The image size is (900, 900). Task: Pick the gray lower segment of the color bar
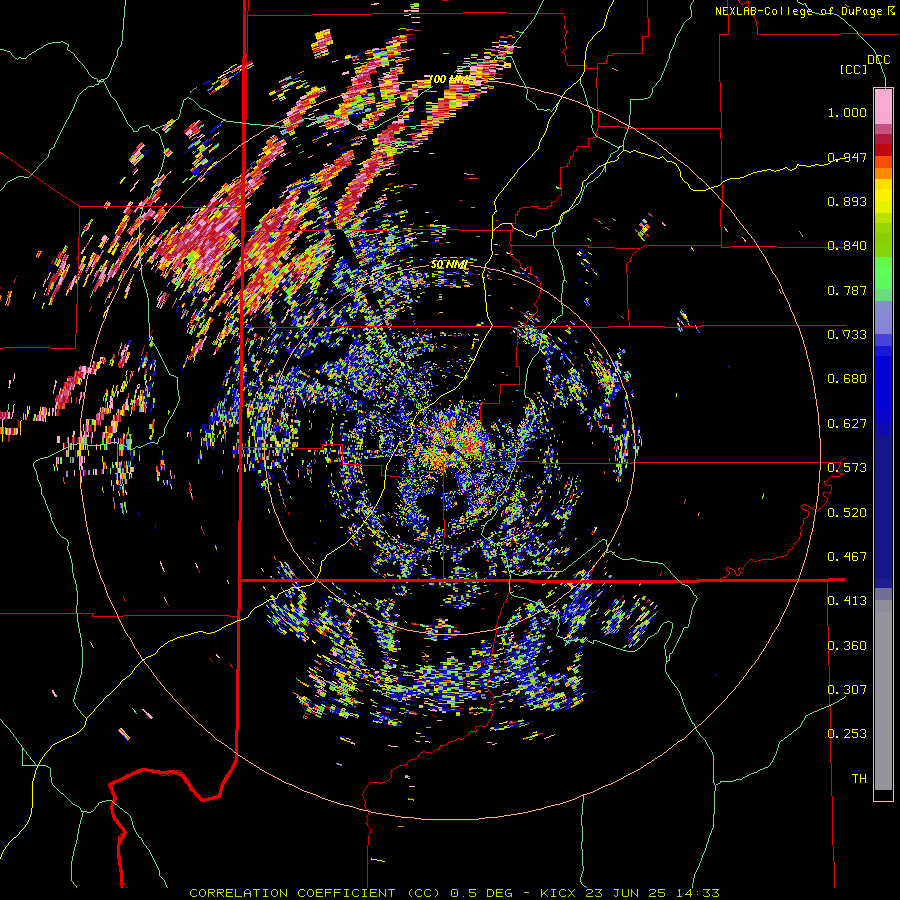[883, 695]
